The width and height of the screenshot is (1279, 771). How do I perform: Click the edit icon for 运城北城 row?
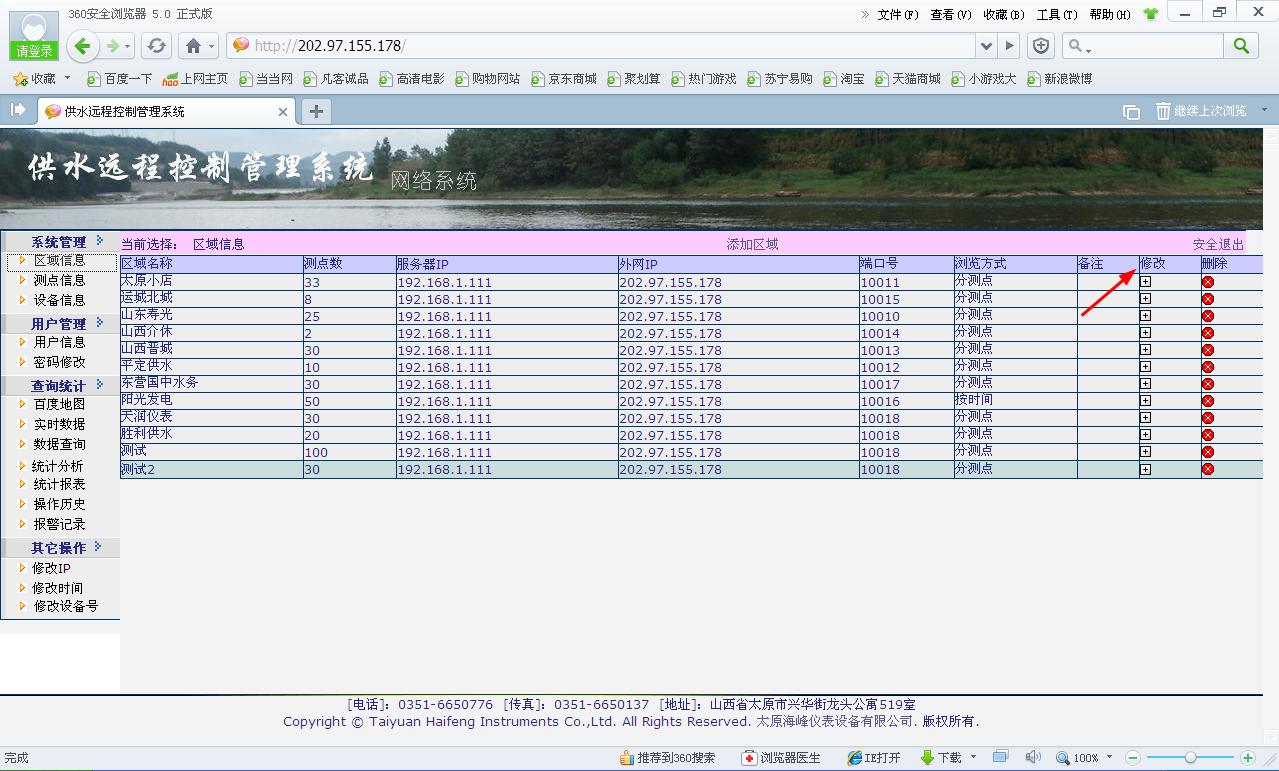1145,299
